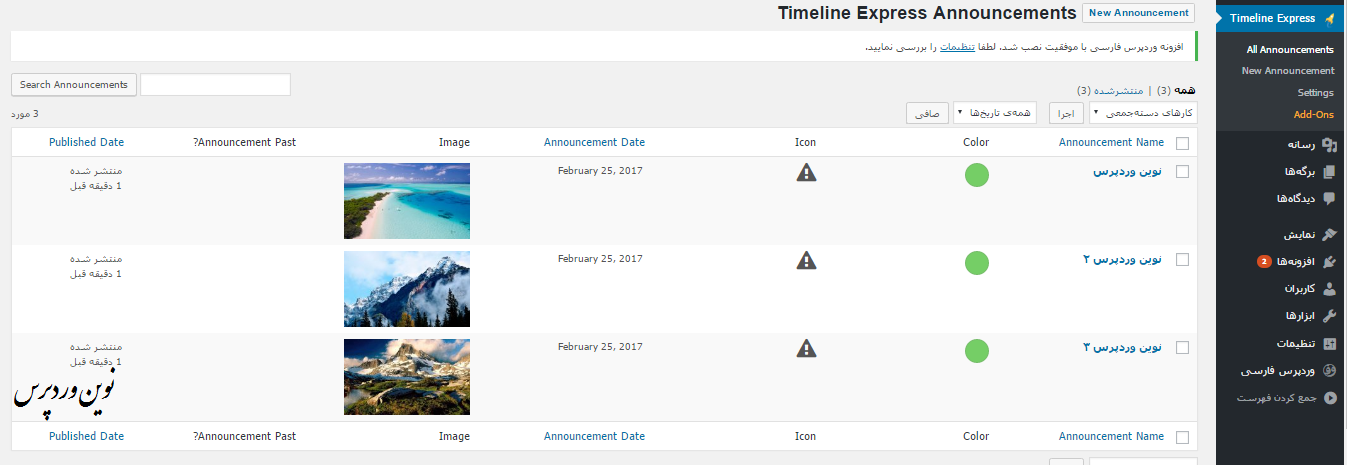
Task: Select the checkbox for نوین وردپرس ۳
Action: (x=1183, y=348)
